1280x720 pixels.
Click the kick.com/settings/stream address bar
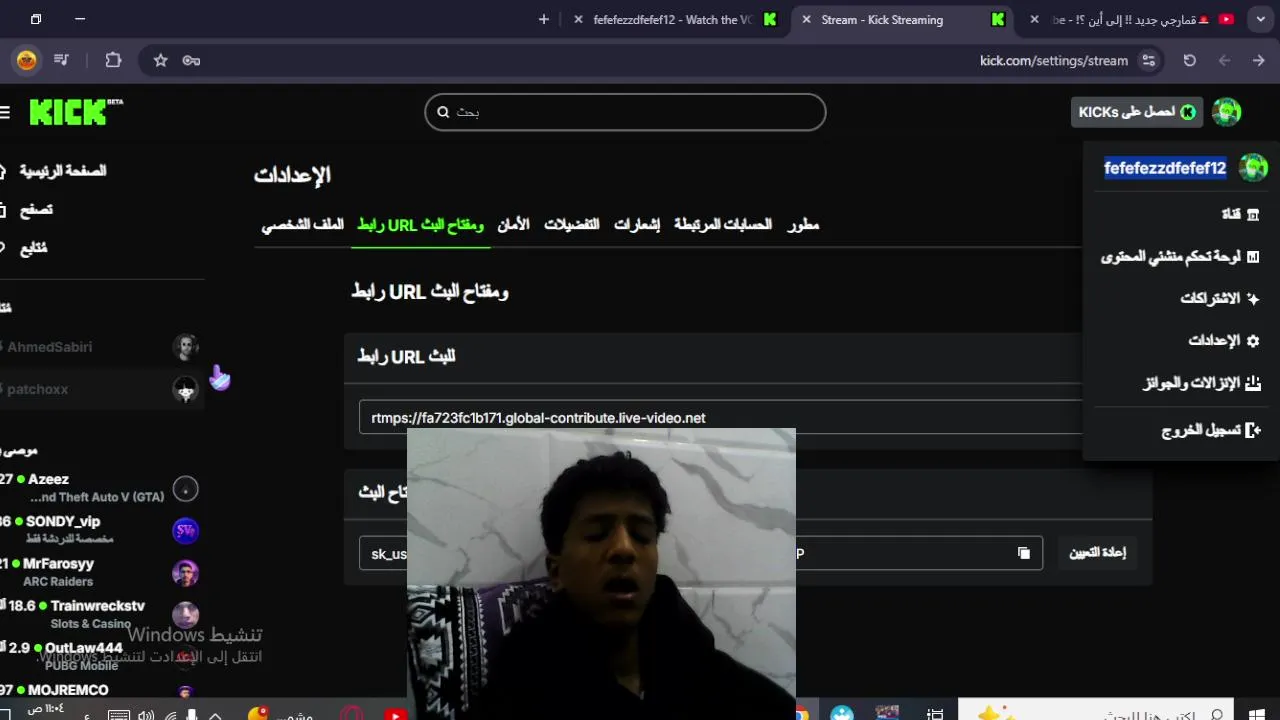click(x=1054, y=61)
